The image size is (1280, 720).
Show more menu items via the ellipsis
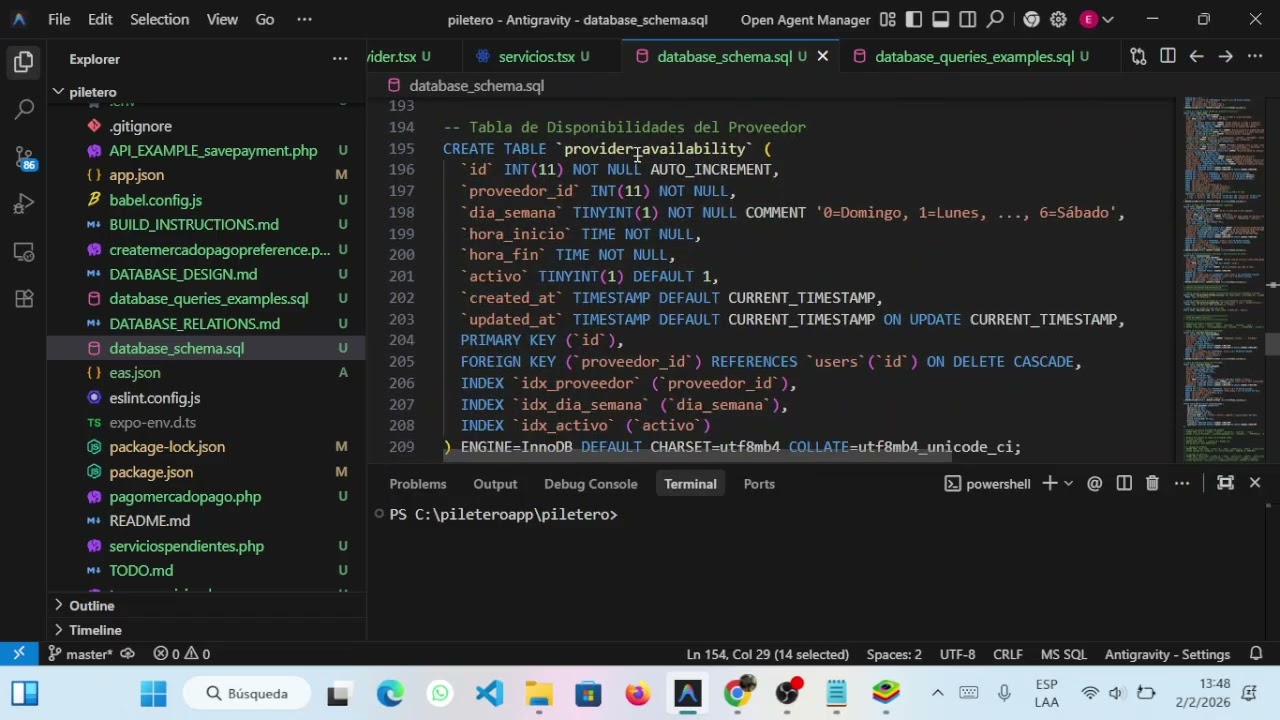pyautogui.click(x=304, y=19)
